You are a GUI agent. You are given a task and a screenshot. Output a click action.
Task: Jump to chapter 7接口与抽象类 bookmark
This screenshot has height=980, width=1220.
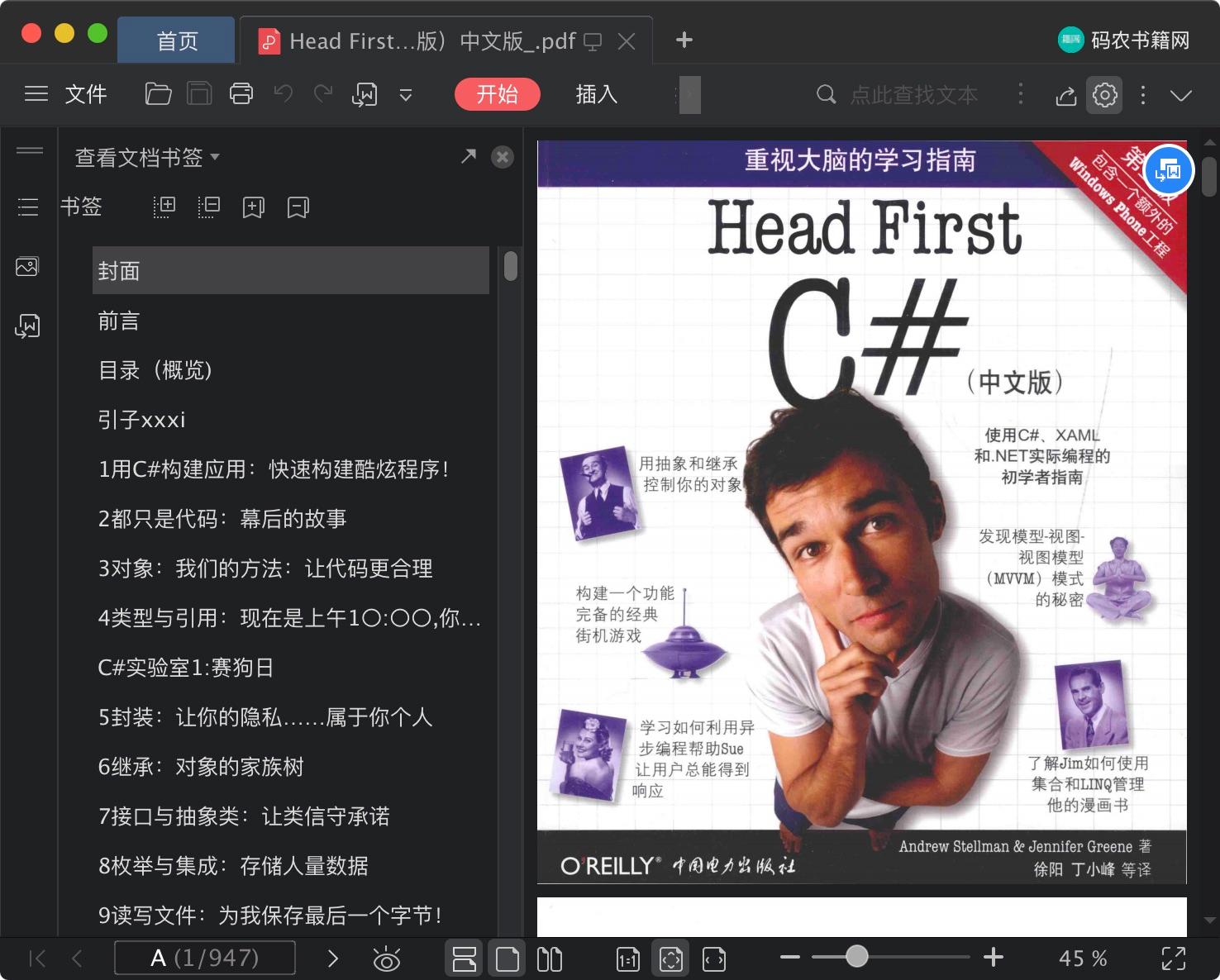click(291, 816)
